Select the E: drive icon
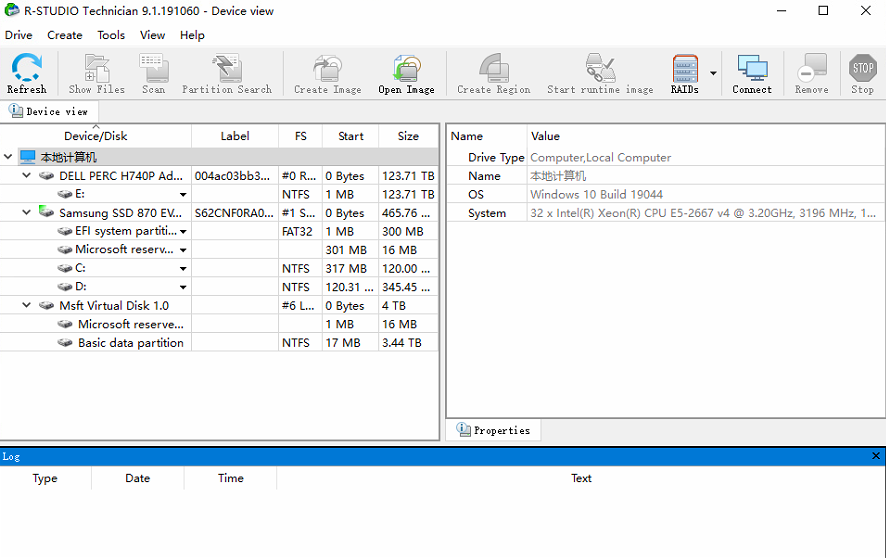 (x=65, y=194)
